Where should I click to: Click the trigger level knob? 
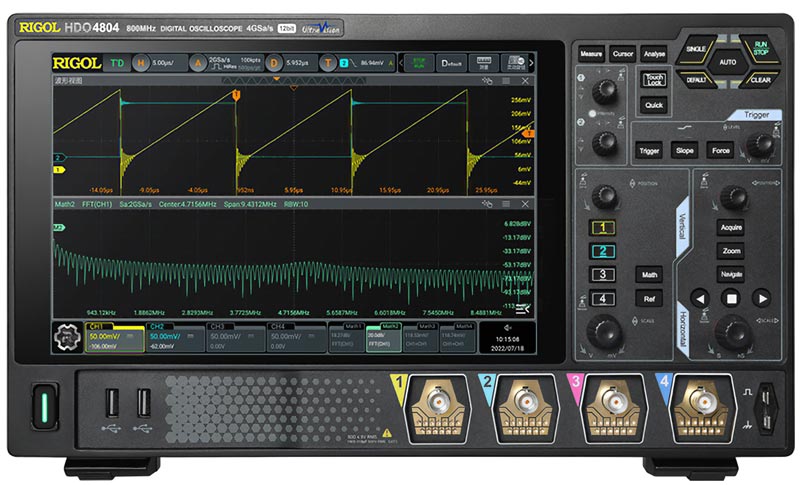click(761, 145)
